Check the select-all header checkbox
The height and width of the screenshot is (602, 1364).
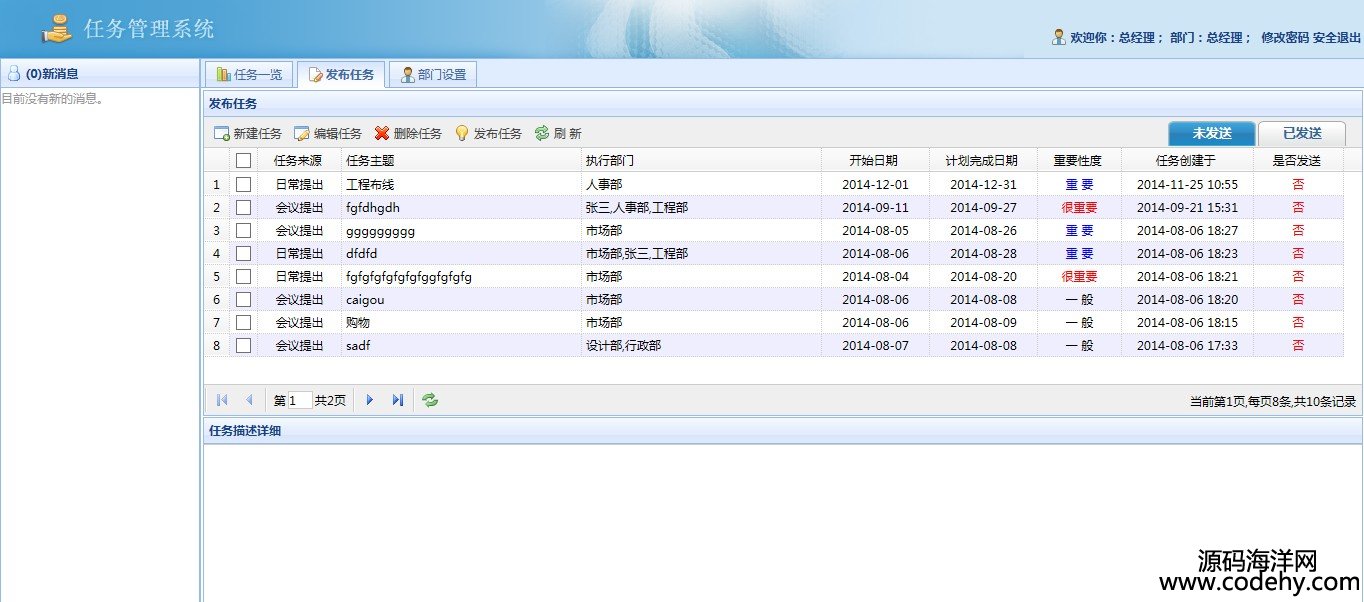click(x=243, y=160)
